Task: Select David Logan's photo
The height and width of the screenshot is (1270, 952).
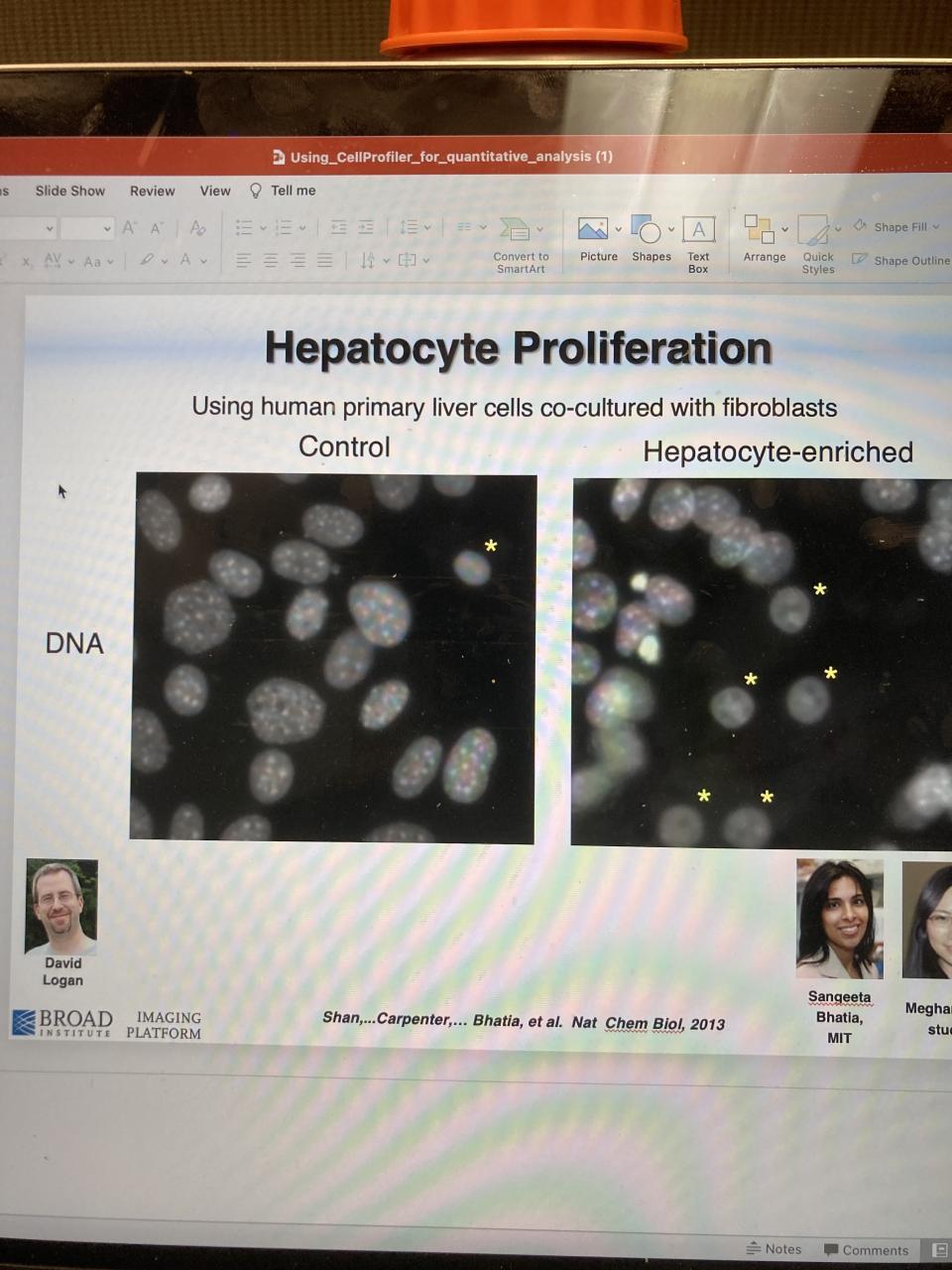Action: (61, 906)
